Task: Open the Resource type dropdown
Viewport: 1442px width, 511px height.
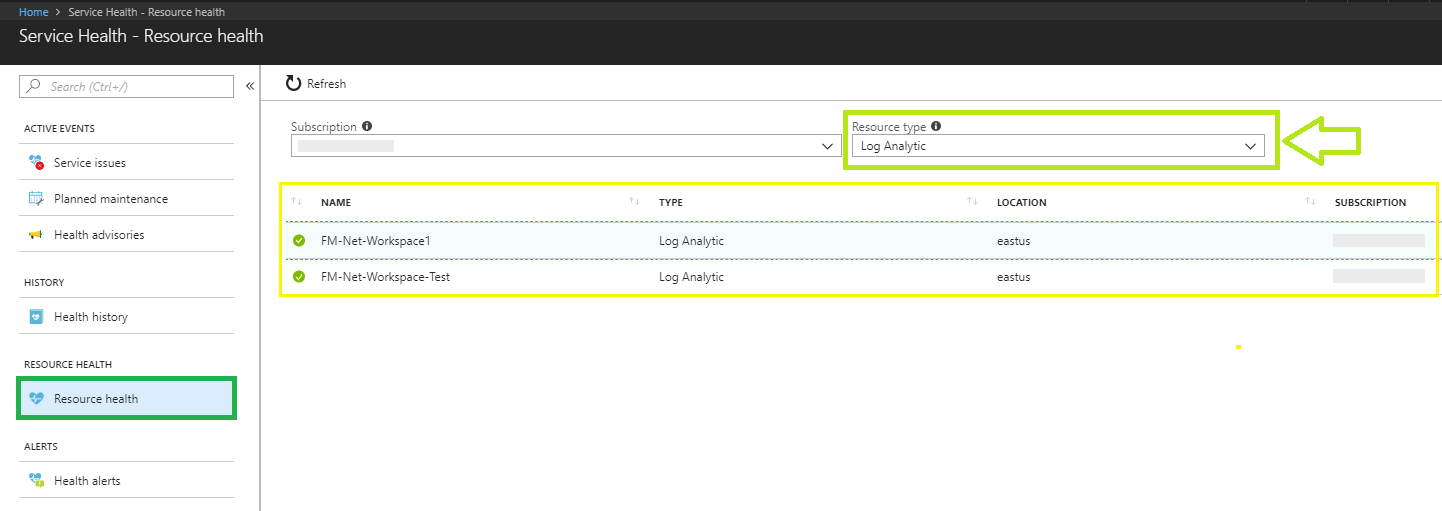Action: [1058, 146]
